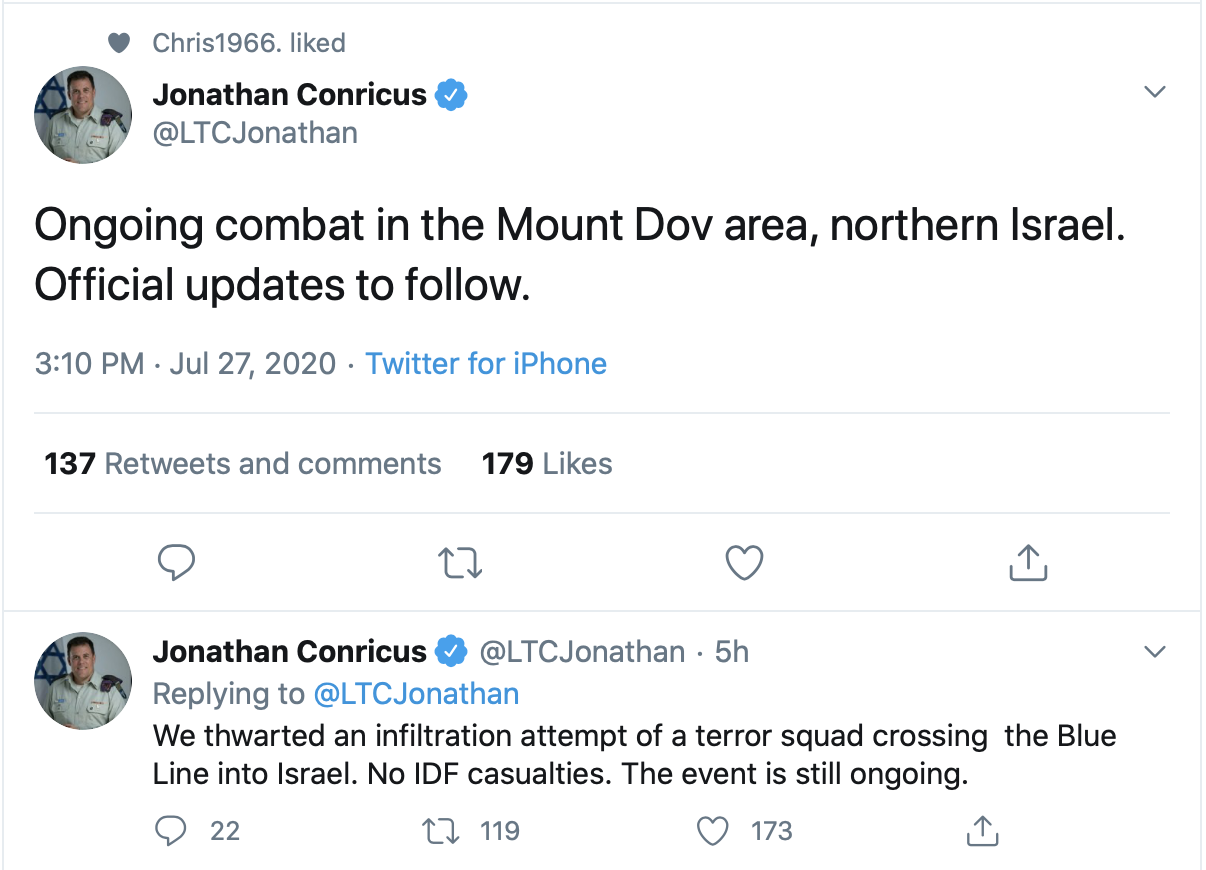Image resolution: width=1206 pixels, height=870 pixels.
Task: Like the reply tweet with 173 likes
Action: click(712, 830)
